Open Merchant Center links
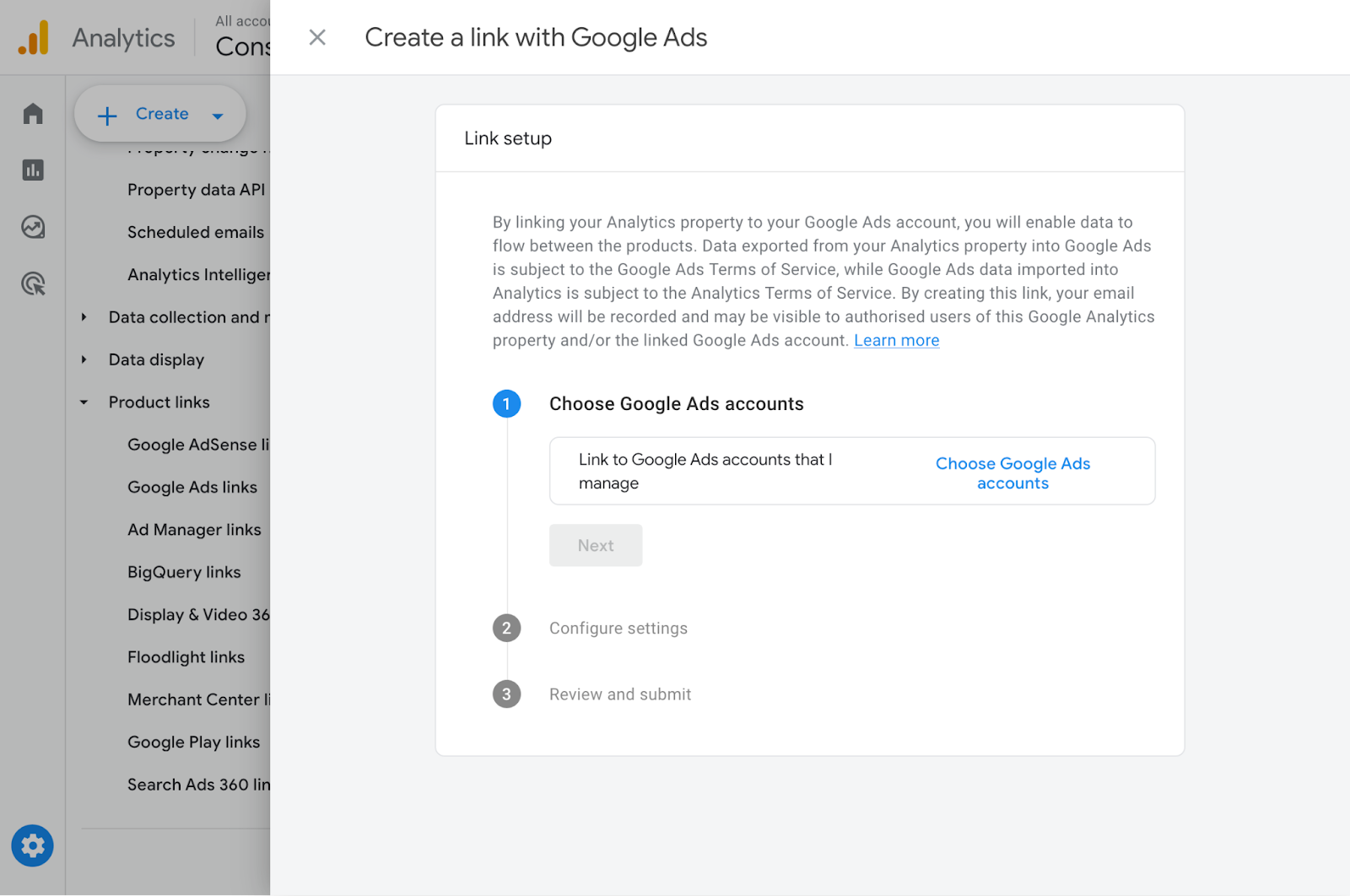1350x896 pixels. point(199,699)
